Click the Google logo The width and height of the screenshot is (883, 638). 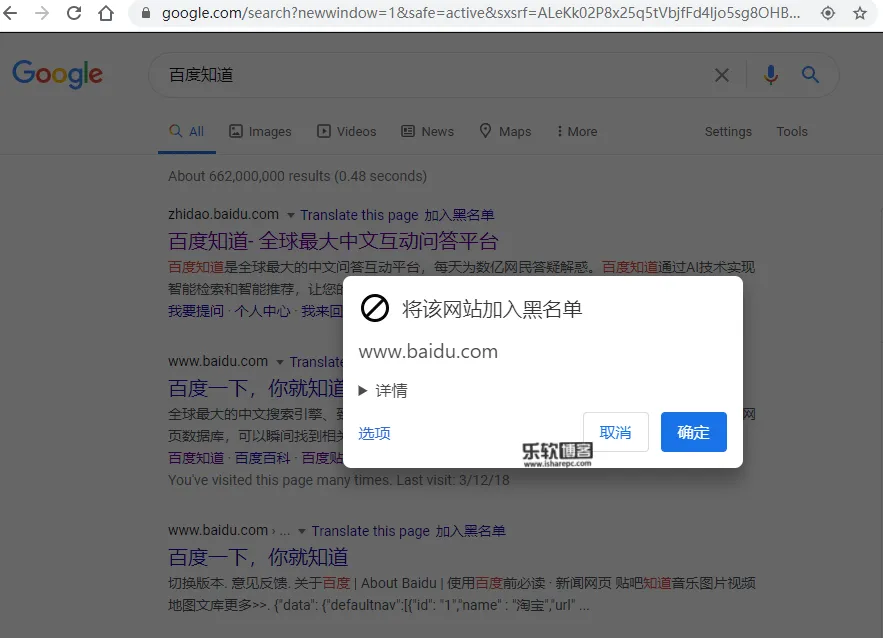click(x=57, y=74)
